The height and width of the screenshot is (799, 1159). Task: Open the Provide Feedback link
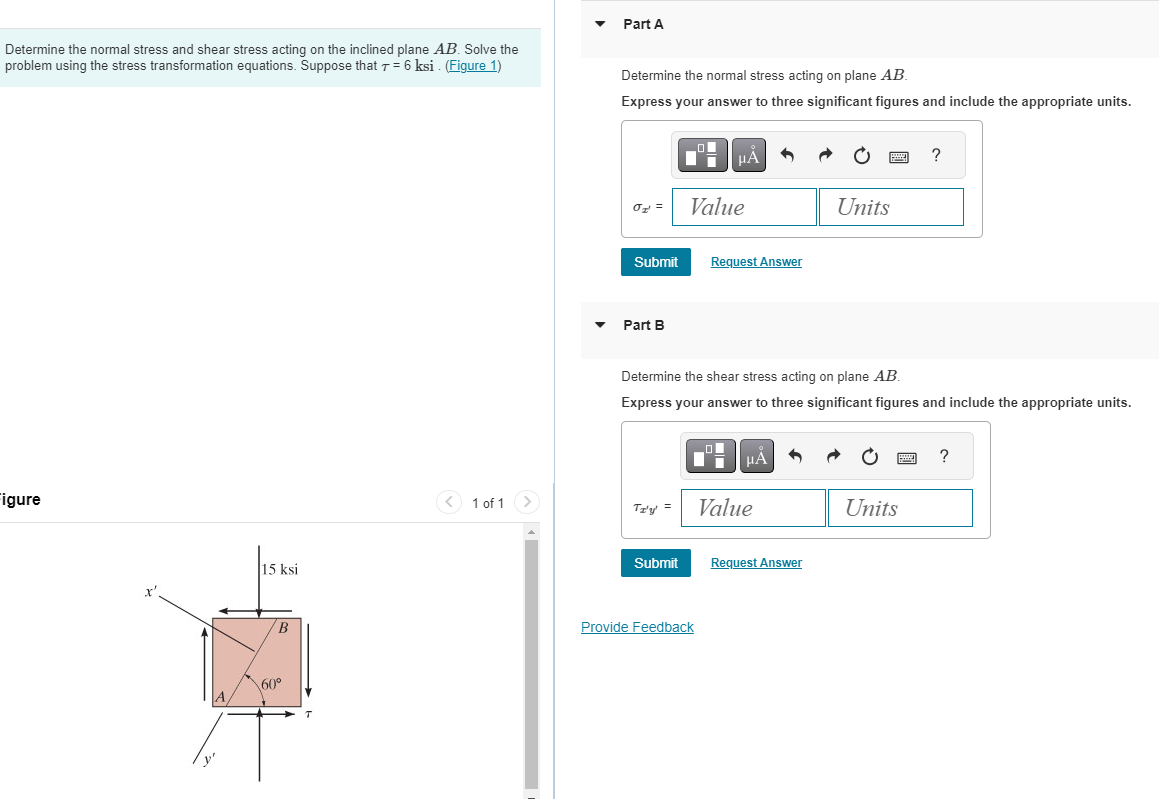pyautogui.click(x=637, y=627)
